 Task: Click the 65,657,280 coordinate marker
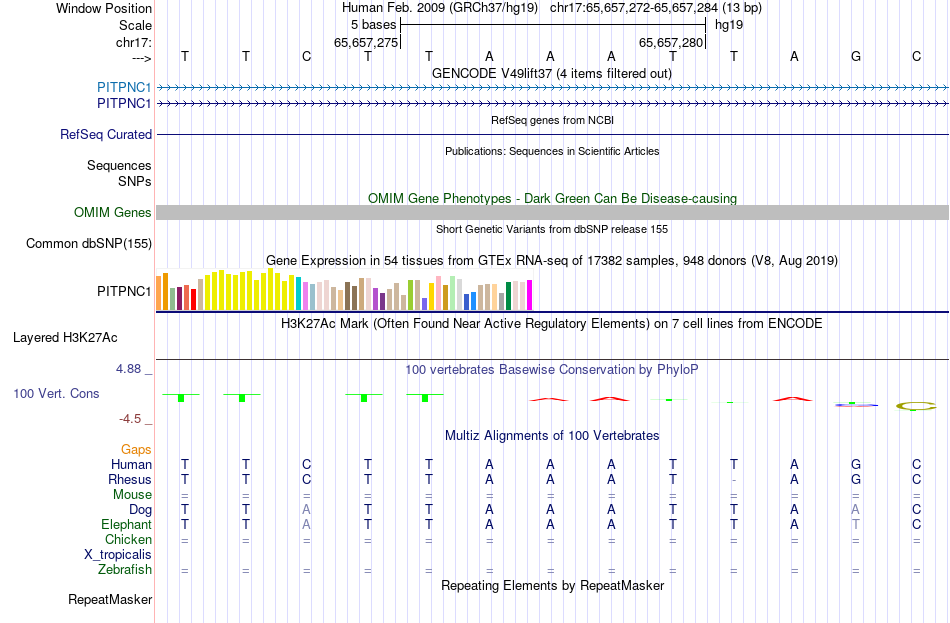point(671,42)
